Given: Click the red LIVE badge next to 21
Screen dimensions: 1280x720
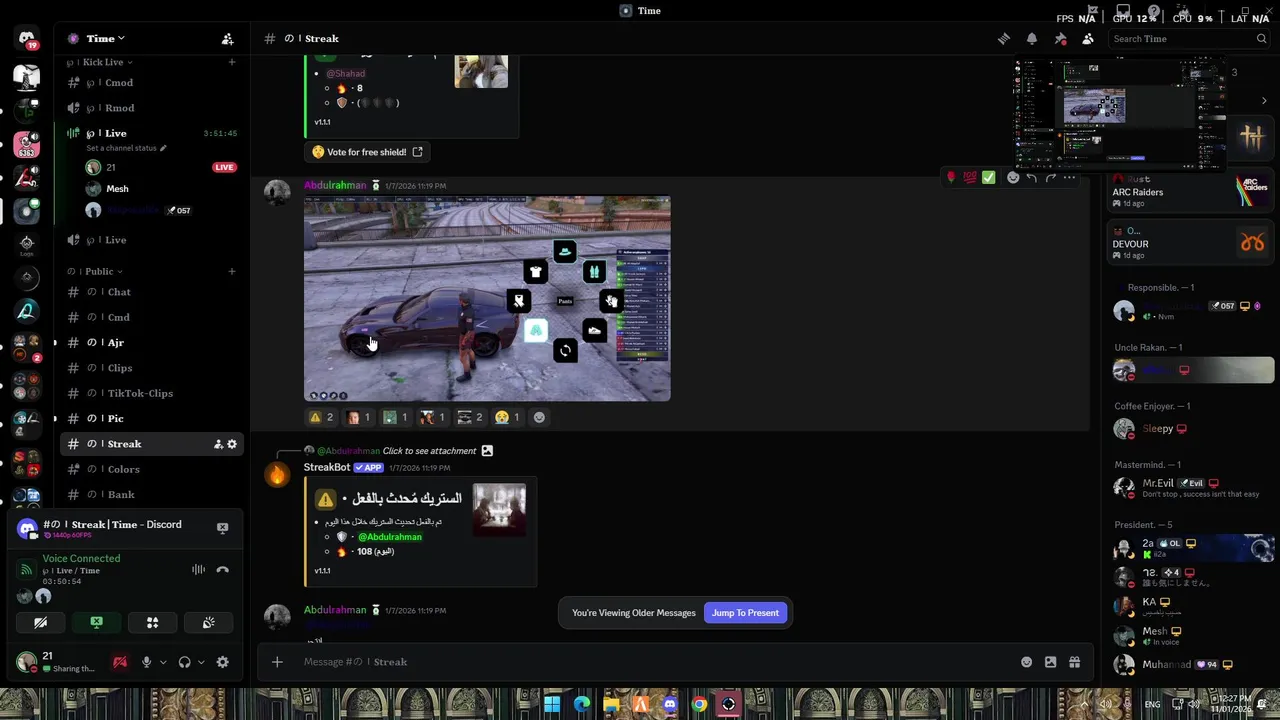Looking at the screenshot, I should pyautogui.click(x=224, y=167).
